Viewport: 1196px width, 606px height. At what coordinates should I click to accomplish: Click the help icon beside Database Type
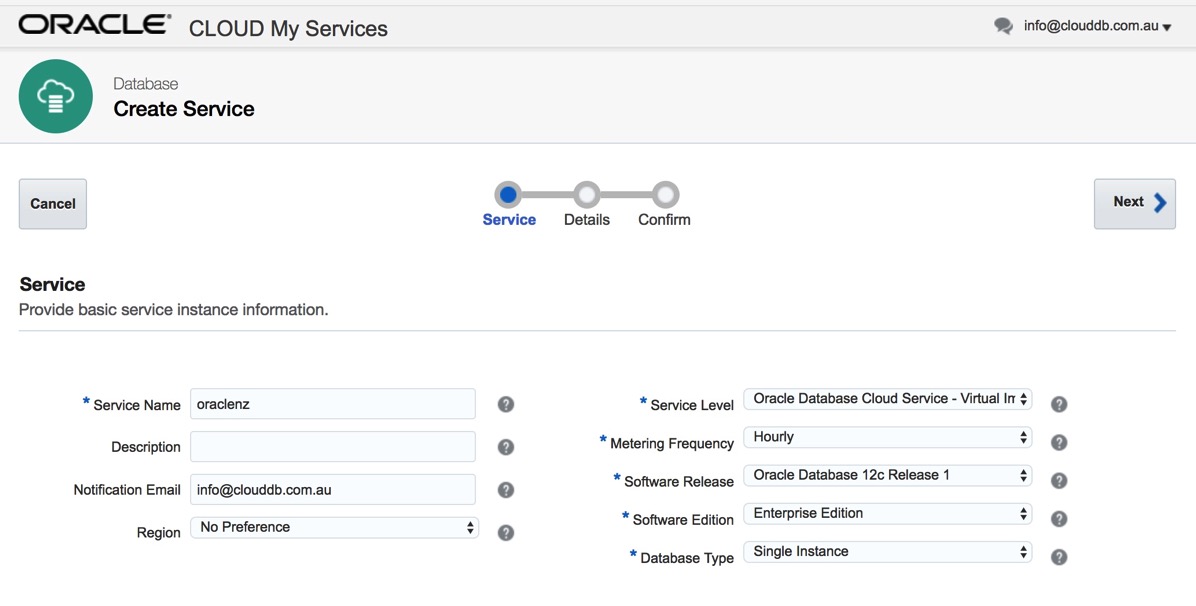1059,558
